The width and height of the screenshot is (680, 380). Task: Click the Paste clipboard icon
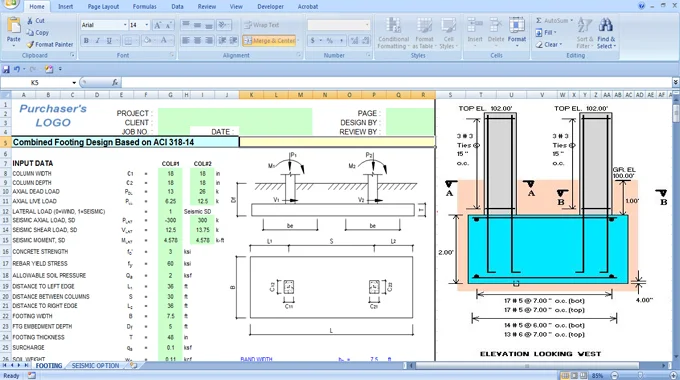[x=13, y=26]
